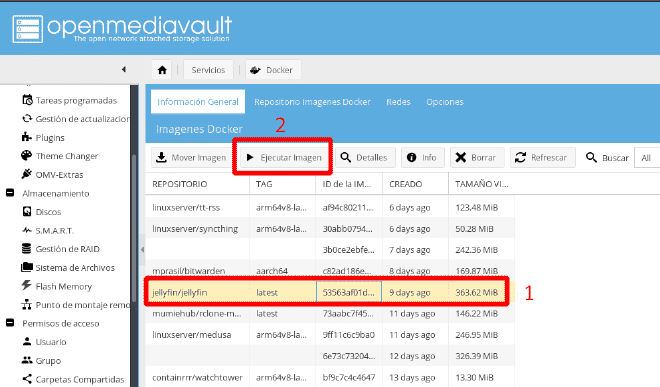
Task: Sort by CREADO column header
Action: point(415,184)
